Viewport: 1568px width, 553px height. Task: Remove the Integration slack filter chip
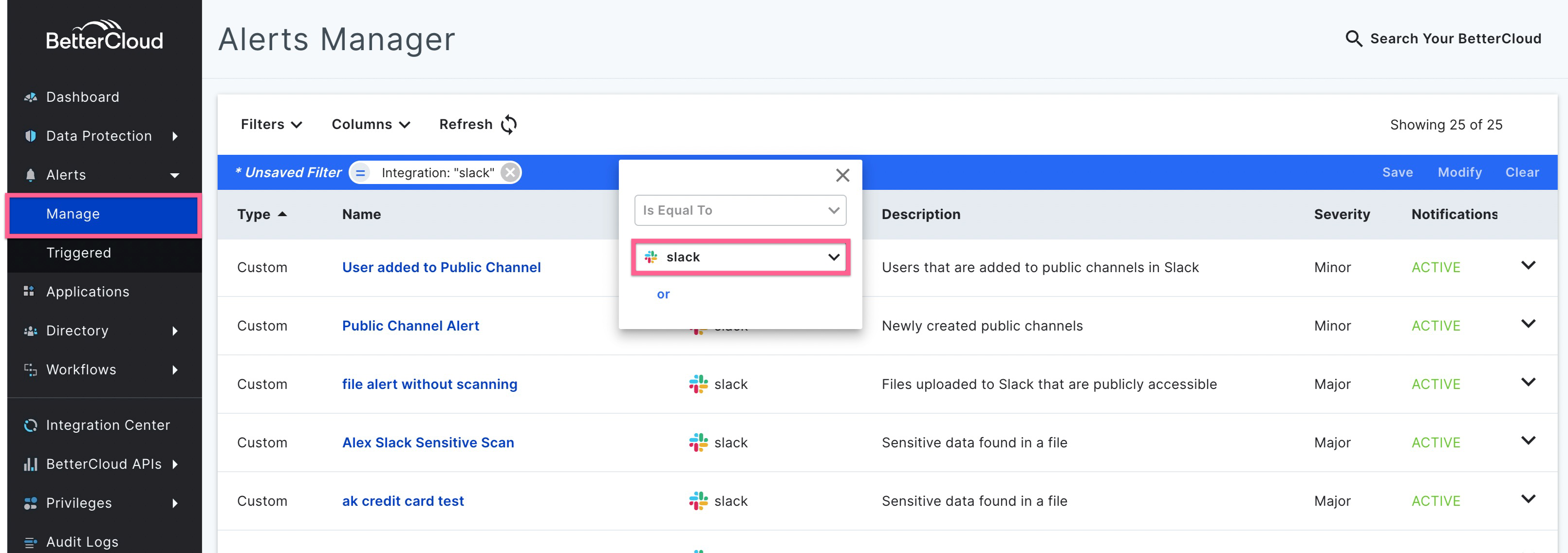coord(510,171)
